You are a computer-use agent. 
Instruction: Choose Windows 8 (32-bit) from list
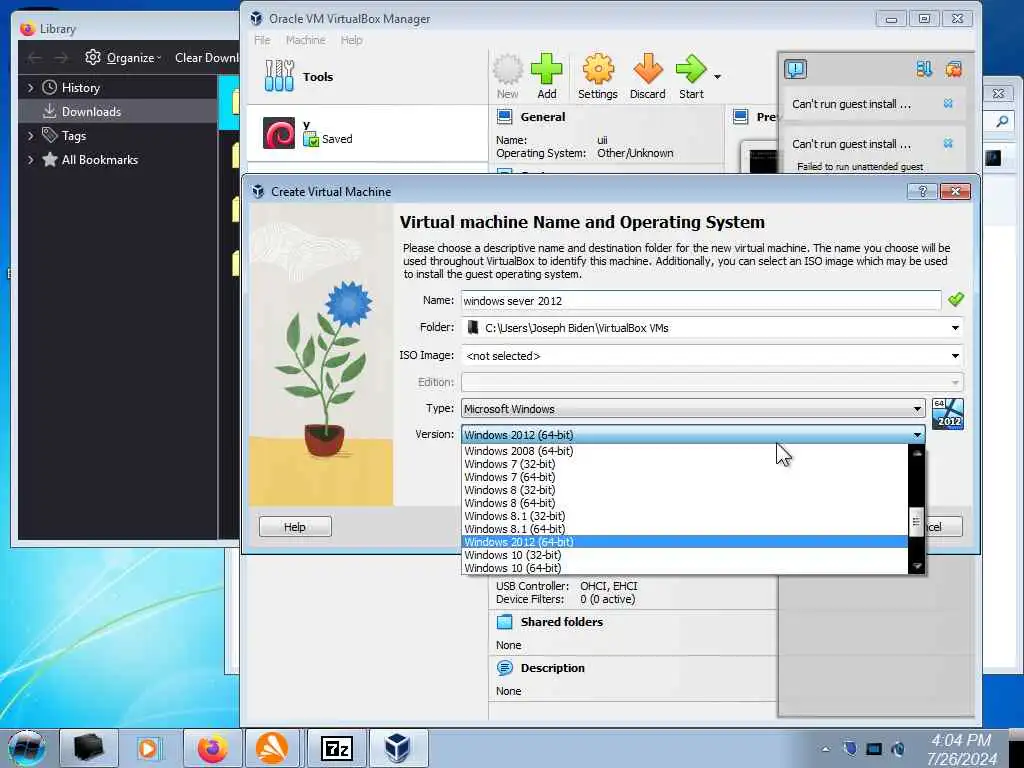pyautogui.click(x=684, y=490)
